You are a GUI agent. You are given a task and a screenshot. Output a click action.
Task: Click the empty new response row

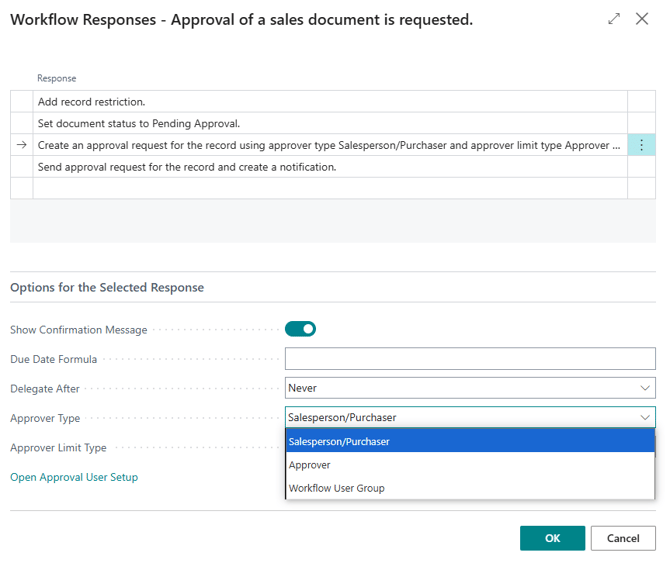point(330,189)
